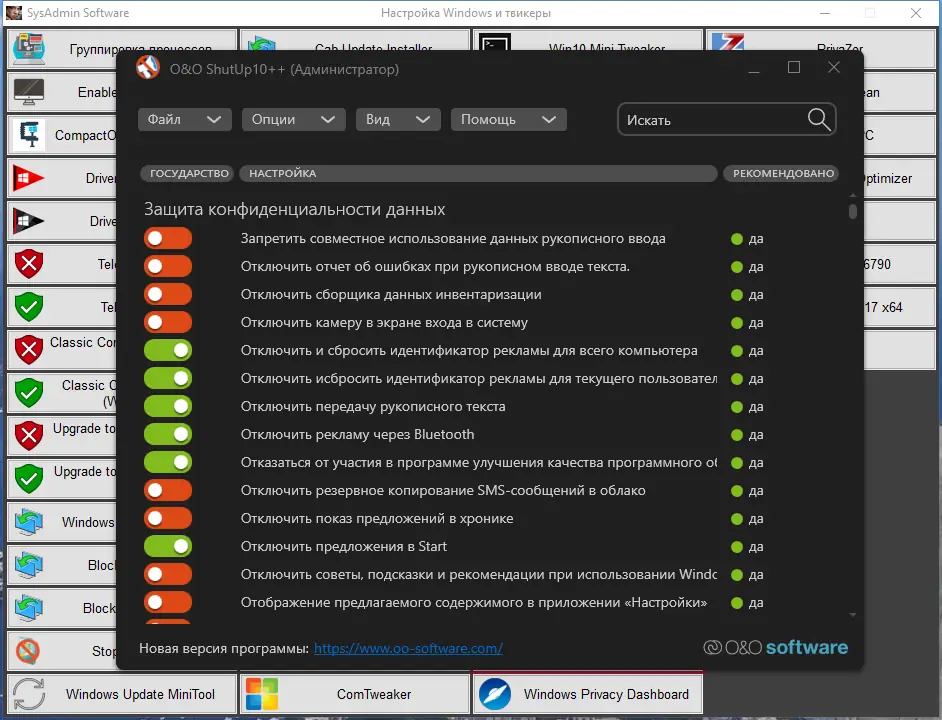Click the green shield Telemetry icon
The image size is (942, 720).
point(27,307)
